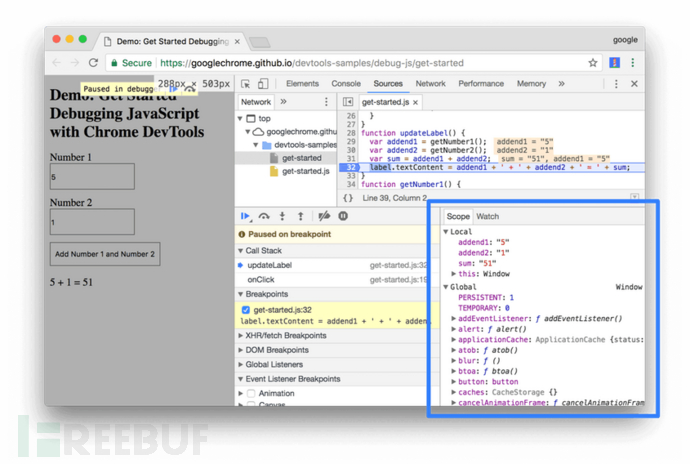Pretty print code with braces icon
This screenshot has height=464, width=690.
[348, 198]
